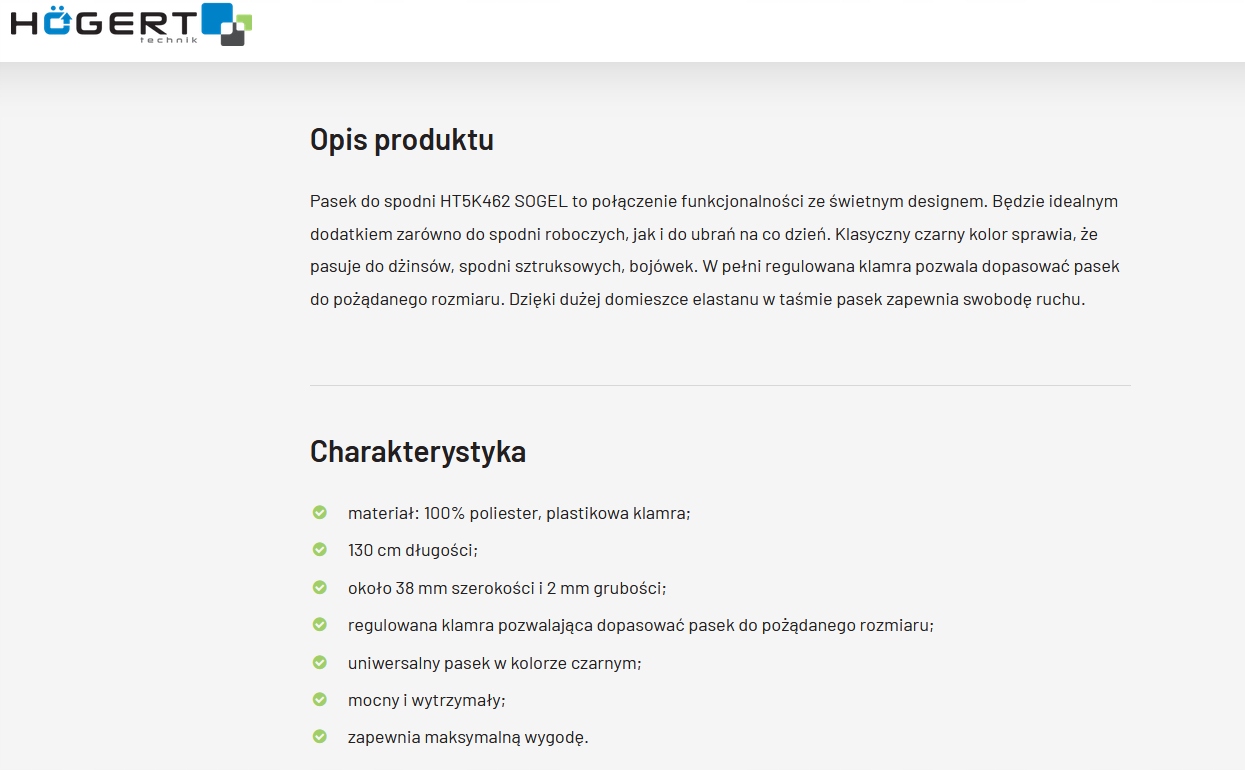
Task: Click the product name 'HT5K462 SOGEL' in the description
Action: (503, 201)
